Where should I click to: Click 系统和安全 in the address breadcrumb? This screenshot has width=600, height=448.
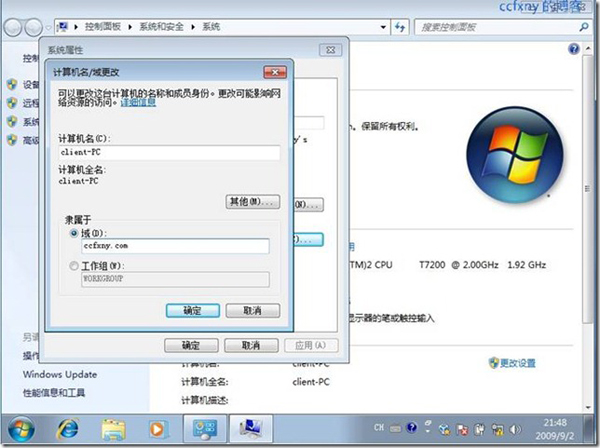point(161,27)
